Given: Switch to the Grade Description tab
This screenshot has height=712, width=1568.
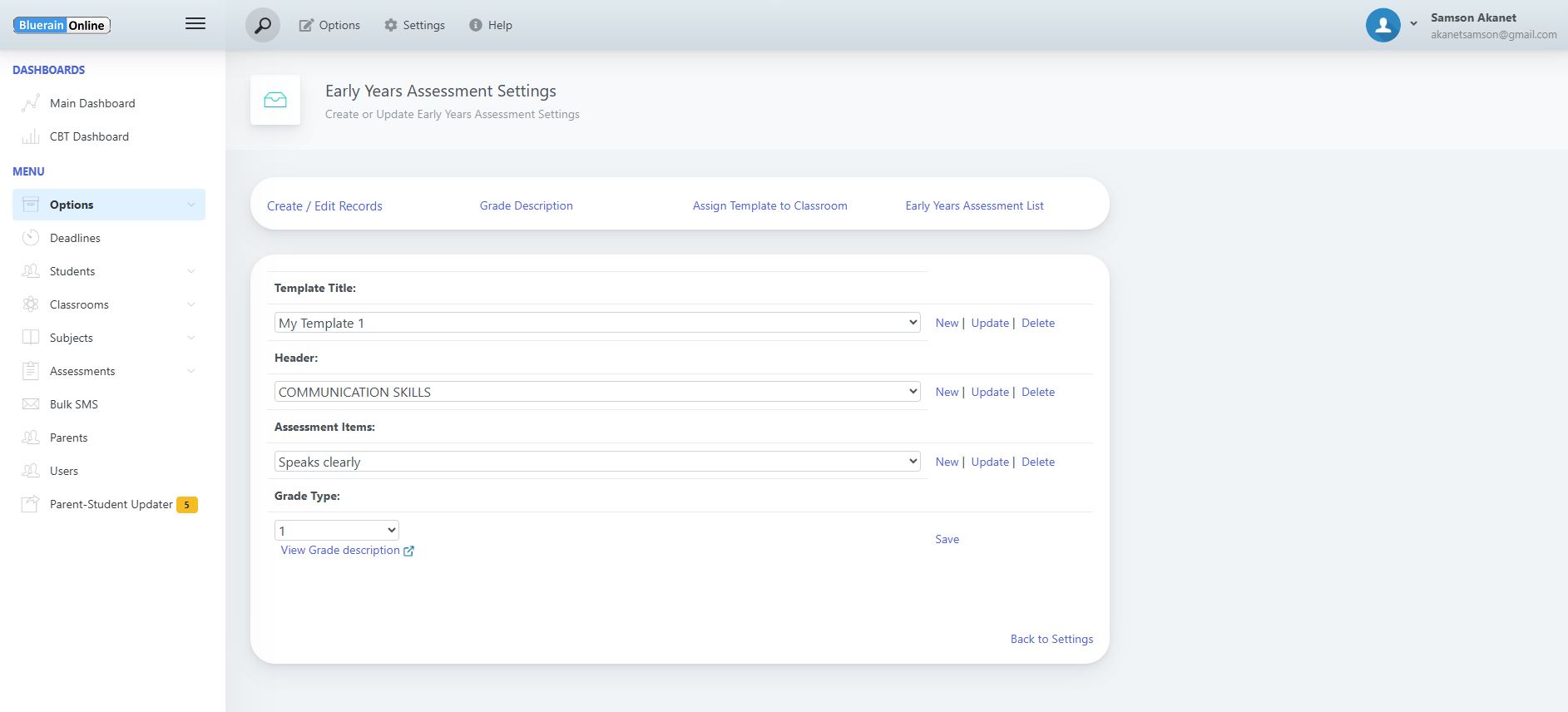Looking at the screenshot, I should tap(526, 205).
